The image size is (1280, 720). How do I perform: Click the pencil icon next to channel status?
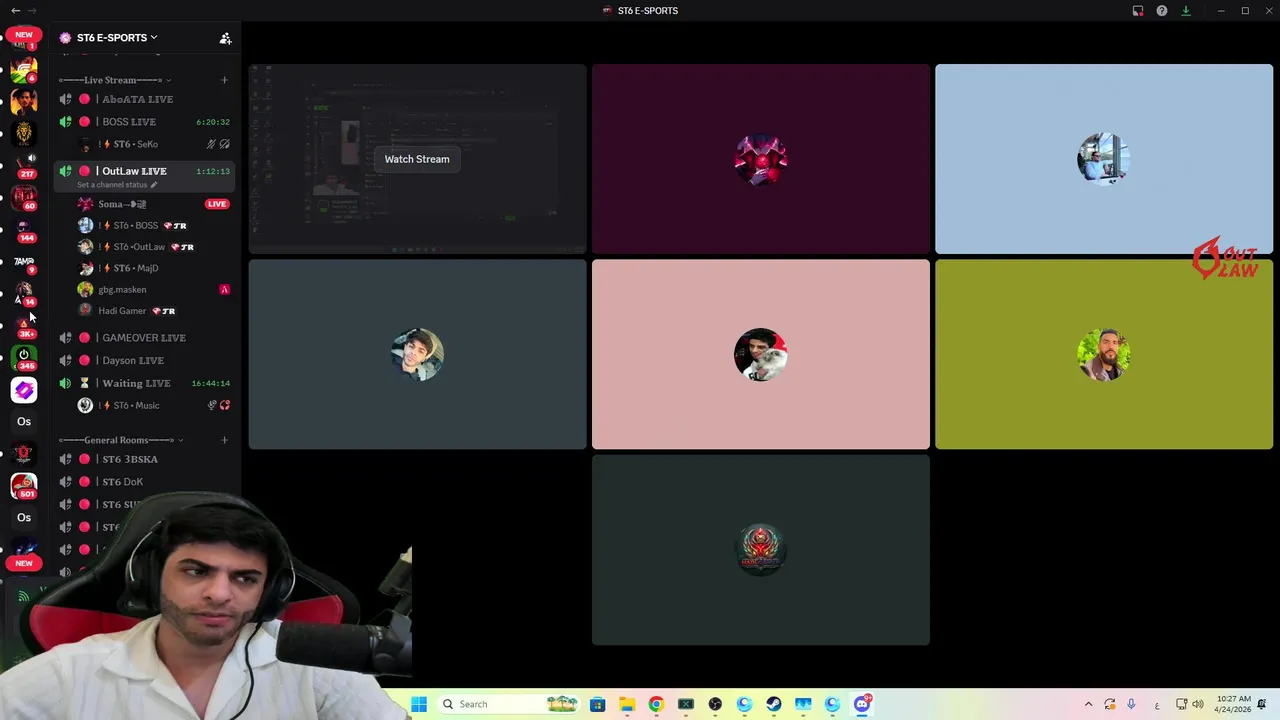pyautogui.click(x=153, y=185)
